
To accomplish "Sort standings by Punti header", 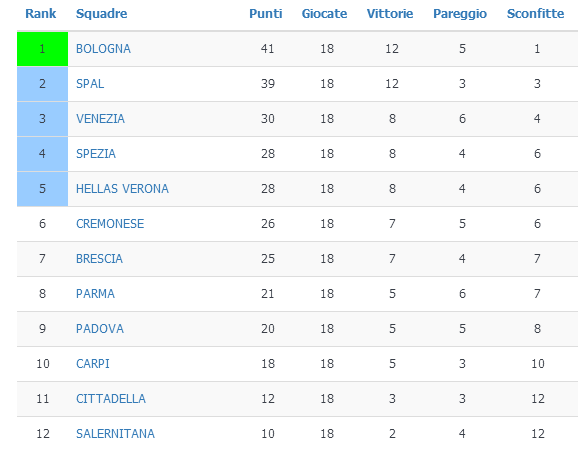I will (266, 14).
